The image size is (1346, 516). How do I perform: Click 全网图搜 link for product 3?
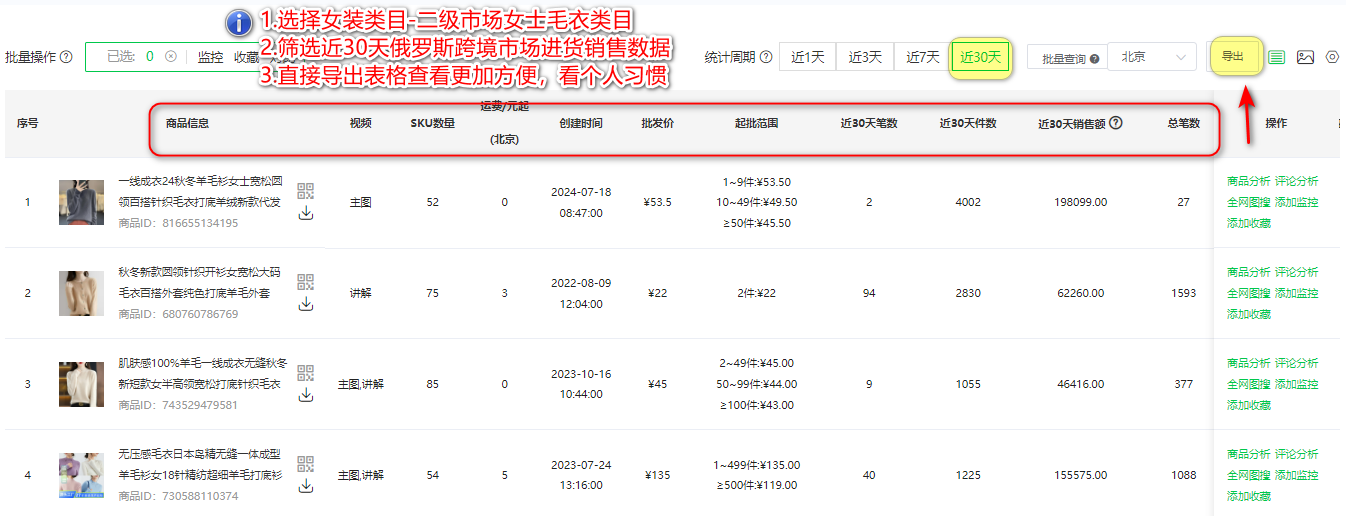[x=1248, y=384]
